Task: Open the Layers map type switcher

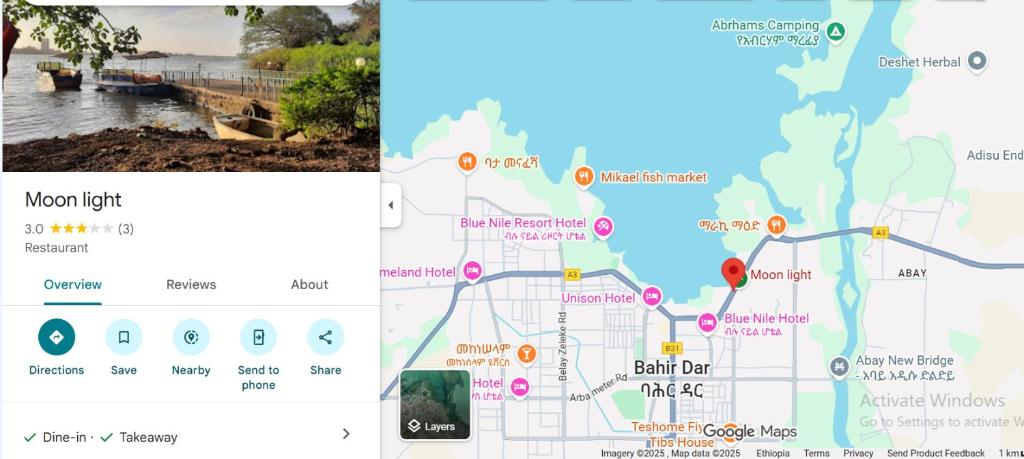Action: click(x=435, y=405)
